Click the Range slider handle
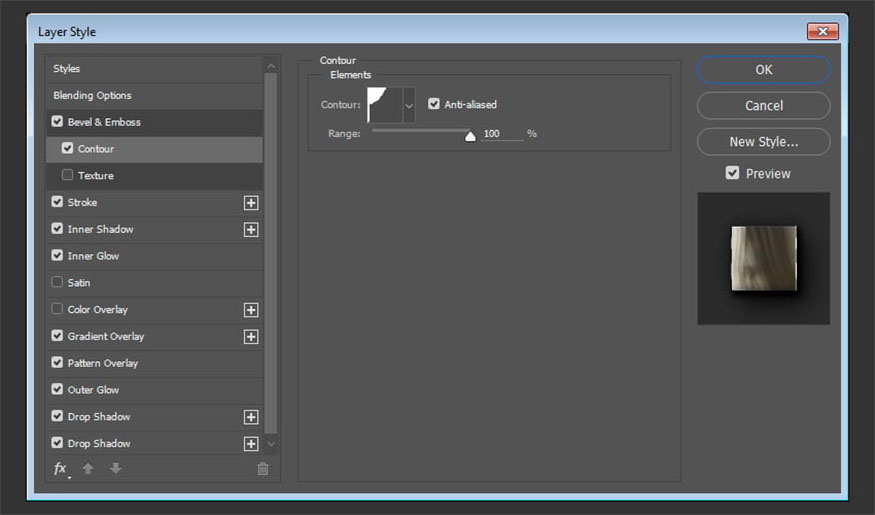The image size is (875, 515). (470, 136)
